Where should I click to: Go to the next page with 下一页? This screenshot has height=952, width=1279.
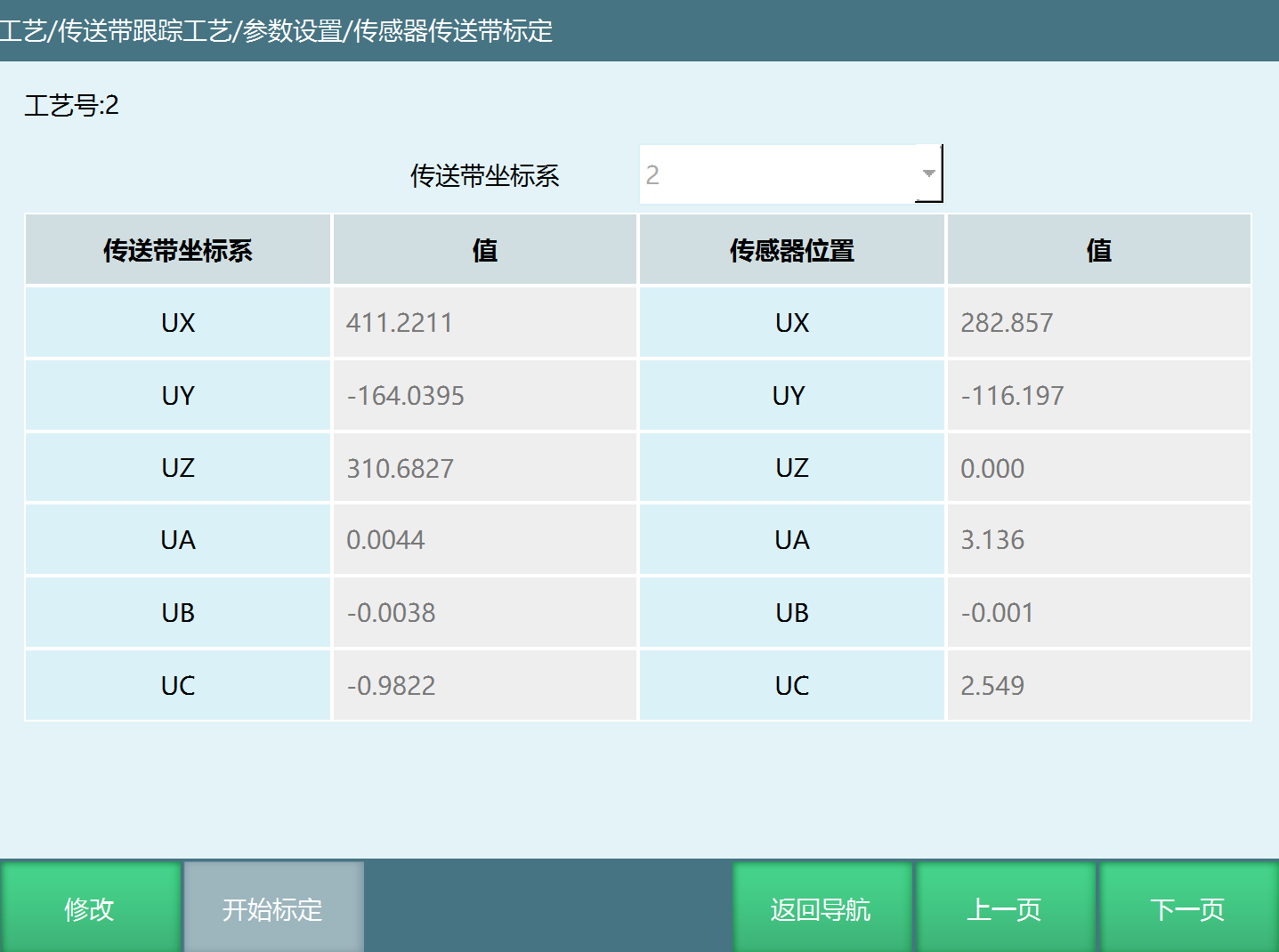pos(1187,908)
